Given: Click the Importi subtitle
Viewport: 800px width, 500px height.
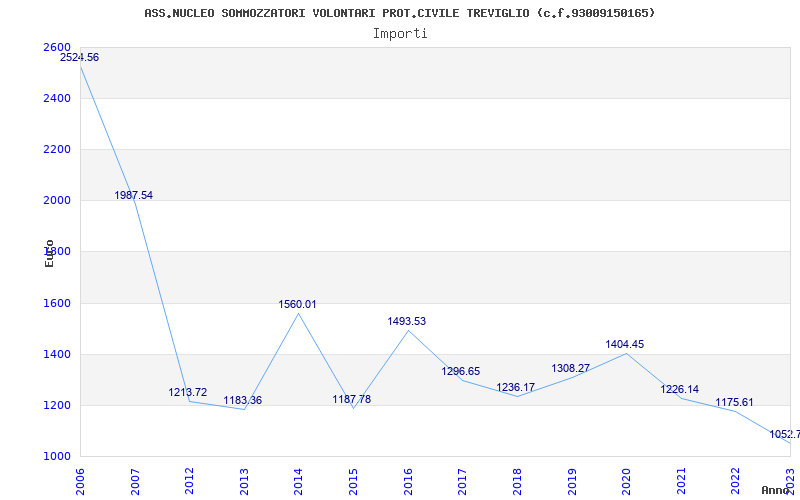Looking at the screenshot, I should (x=400, y=33).
